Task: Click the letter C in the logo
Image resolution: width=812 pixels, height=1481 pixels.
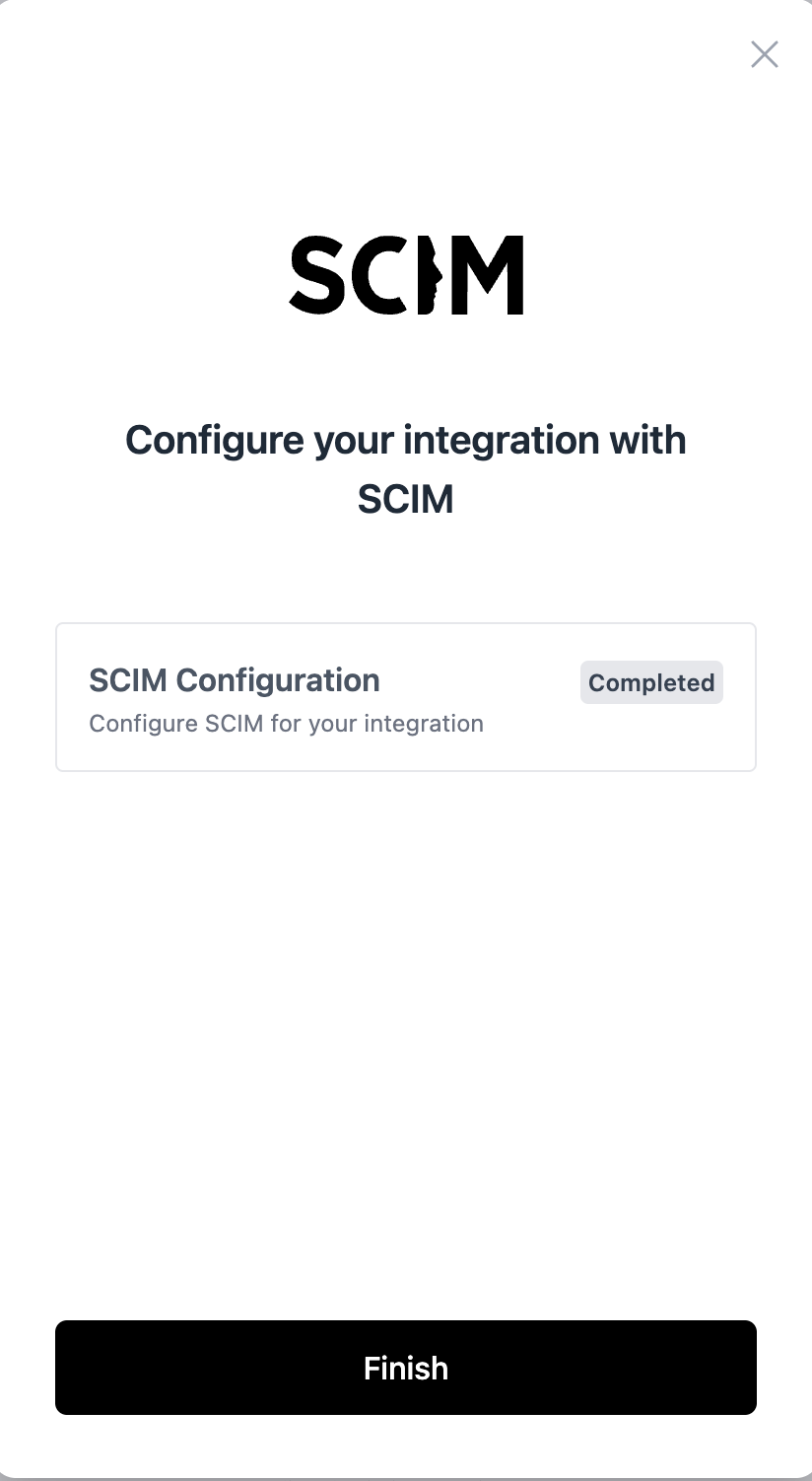Action: click(378, 275)
